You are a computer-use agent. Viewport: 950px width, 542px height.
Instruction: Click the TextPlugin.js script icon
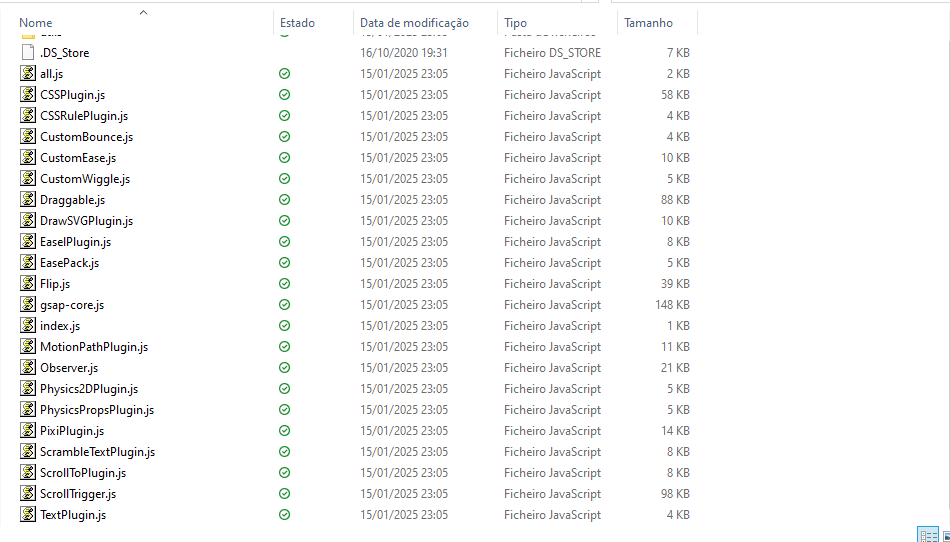click(x=28, y=514)
